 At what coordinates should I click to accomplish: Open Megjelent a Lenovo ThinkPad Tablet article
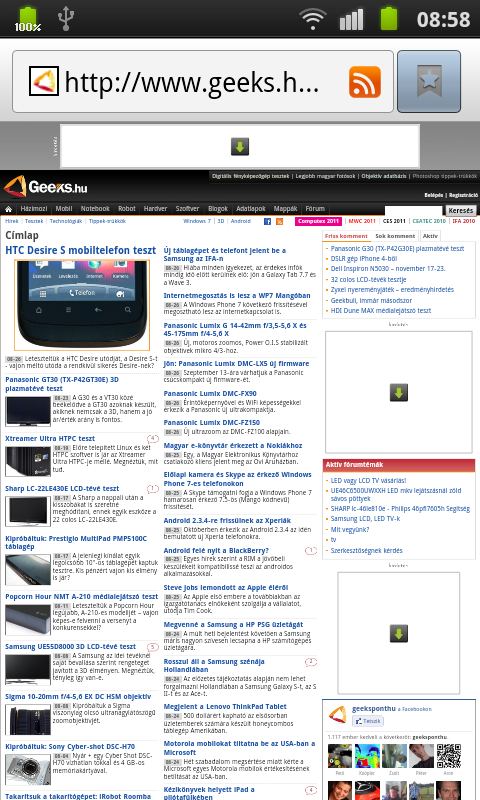tap(225, 707)
